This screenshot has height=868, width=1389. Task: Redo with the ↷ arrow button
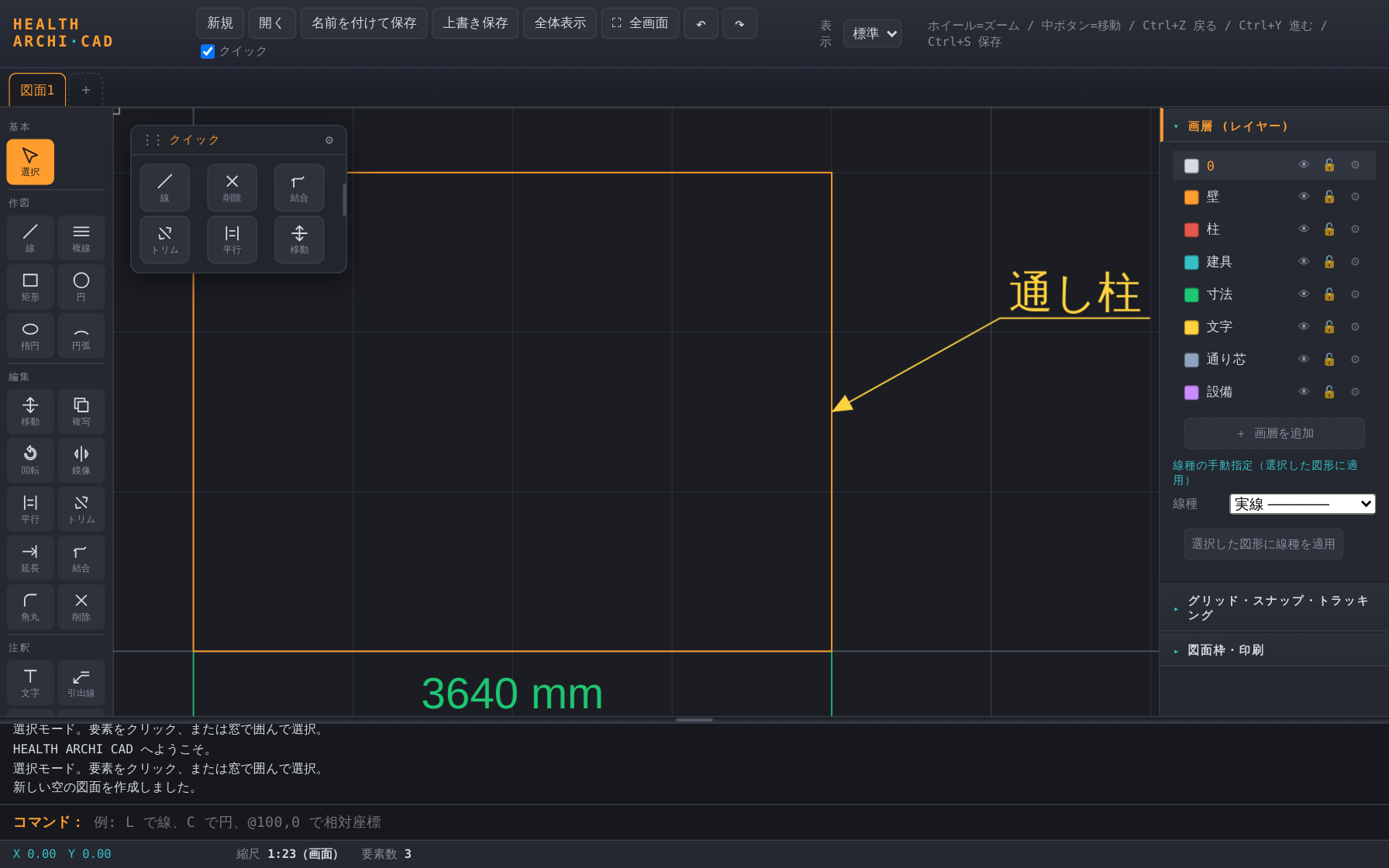pos(739,23)
